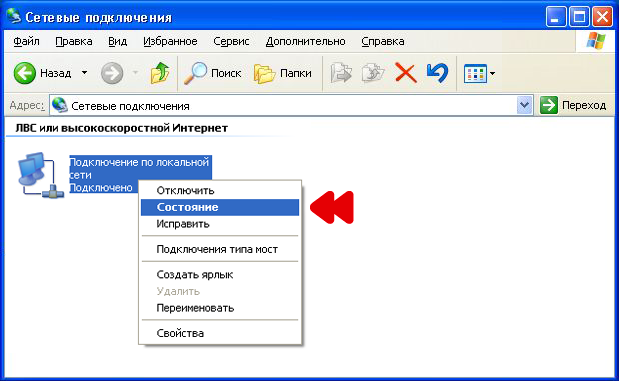Open the Правка menu
The image size is (619, 381).
coord(74,41)
